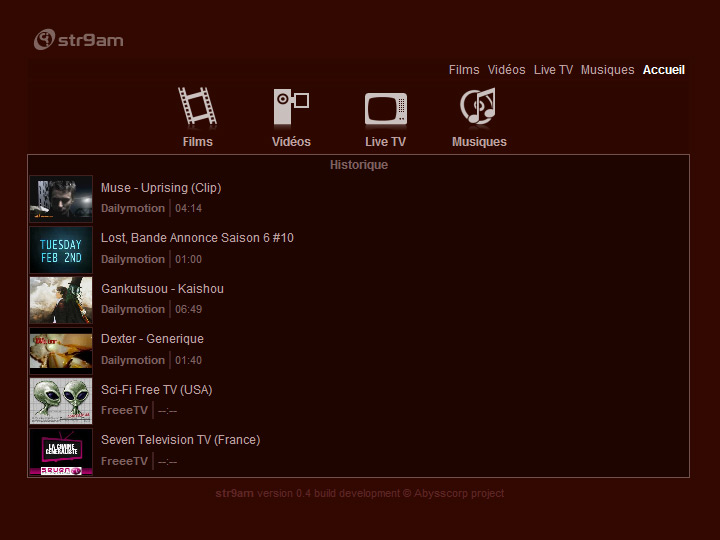This screenshot has width=720, height=540.
Task: Click the 01:00 duration text
Action: tap(188, 259)
